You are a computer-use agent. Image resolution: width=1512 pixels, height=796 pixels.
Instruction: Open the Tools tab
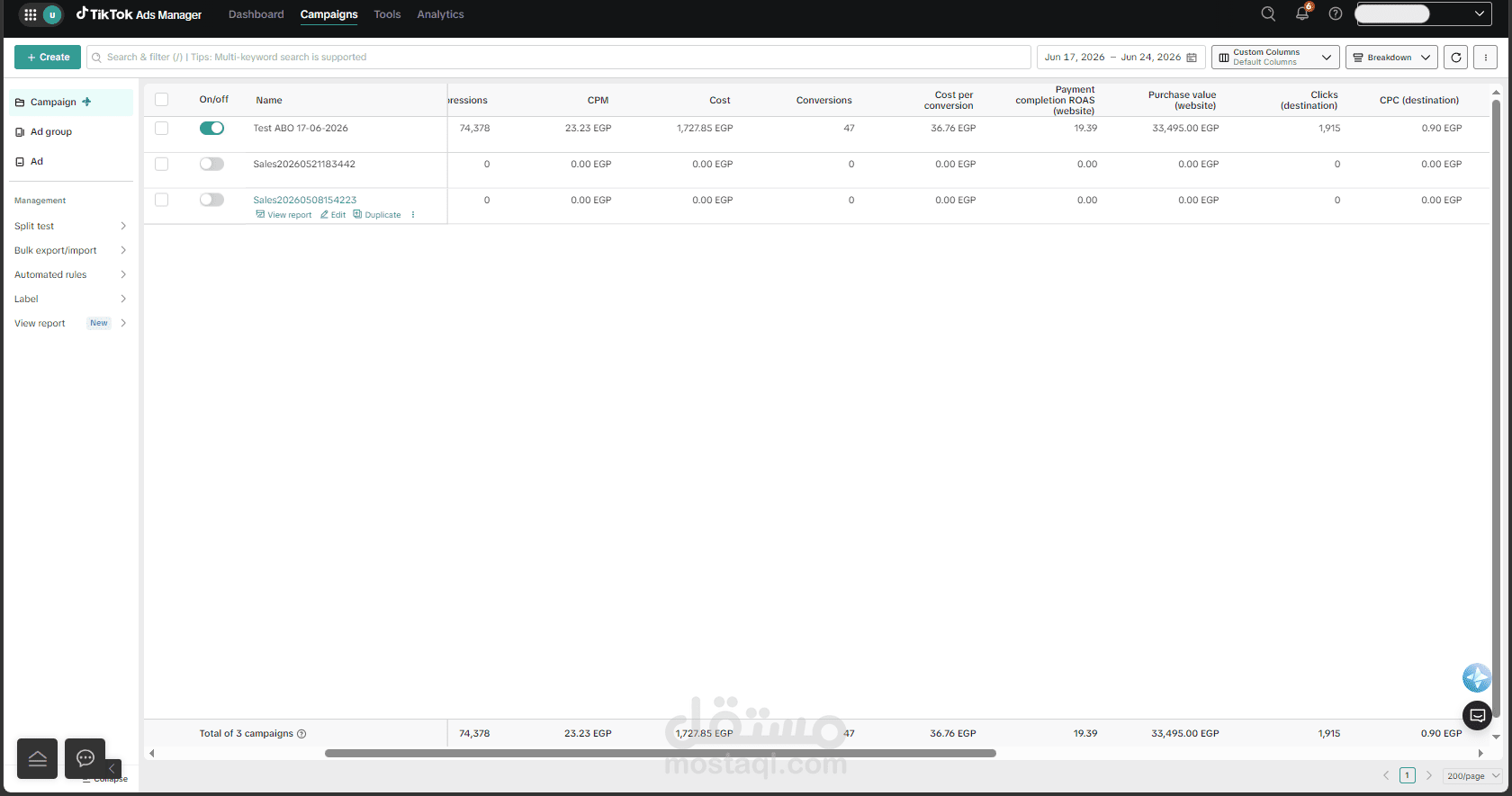[x=387, y=14]
